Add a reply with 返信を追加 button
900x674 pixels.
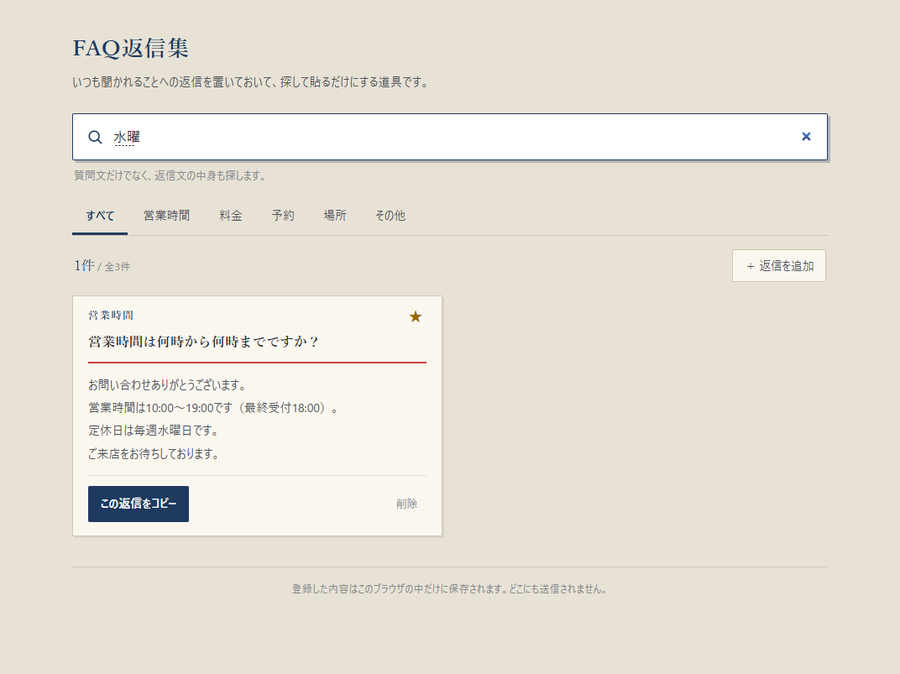[779, 266]
